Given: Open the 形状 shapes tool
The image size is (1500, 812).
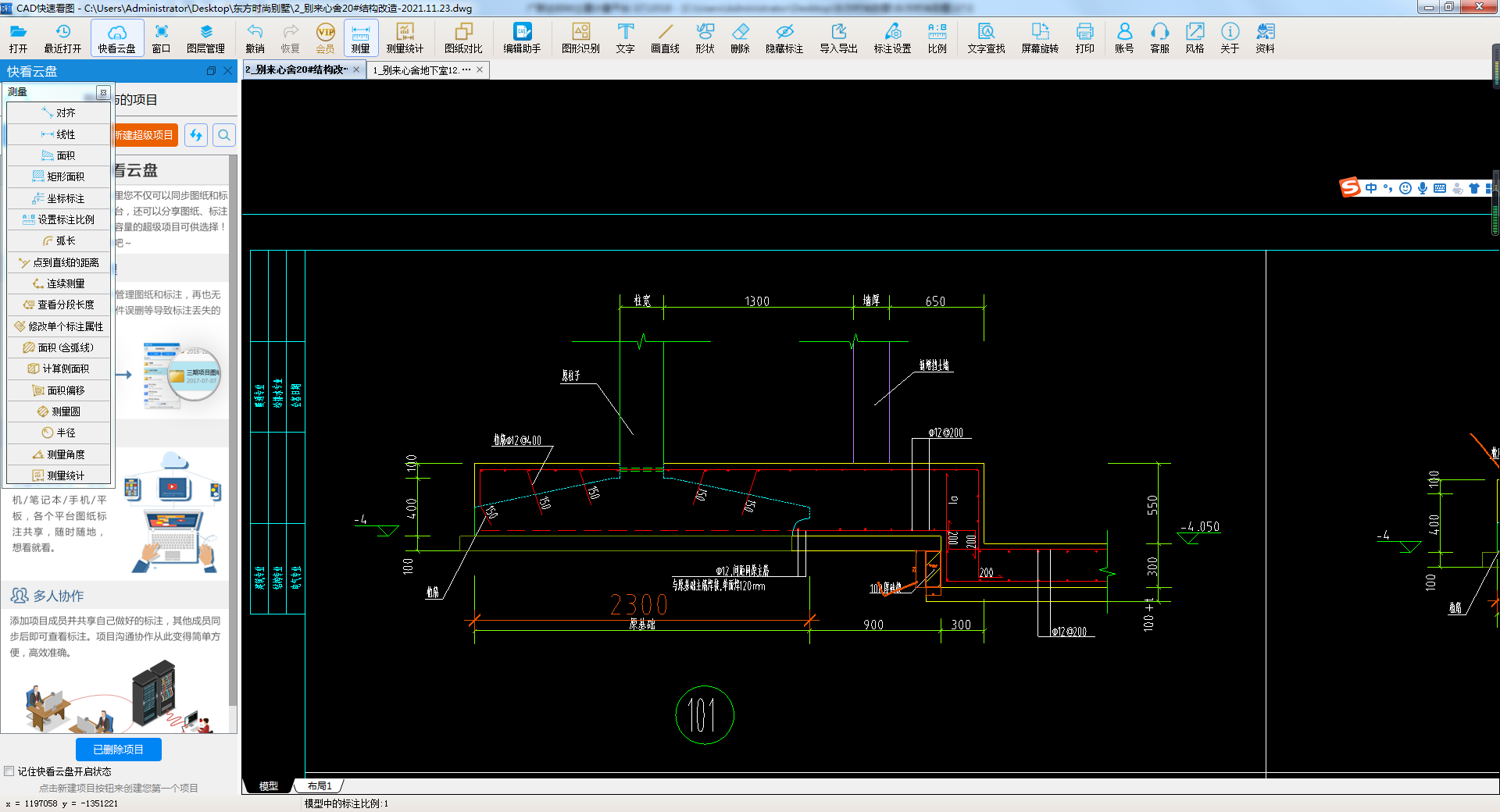Looking at the screenshot, I should point(705,37).
